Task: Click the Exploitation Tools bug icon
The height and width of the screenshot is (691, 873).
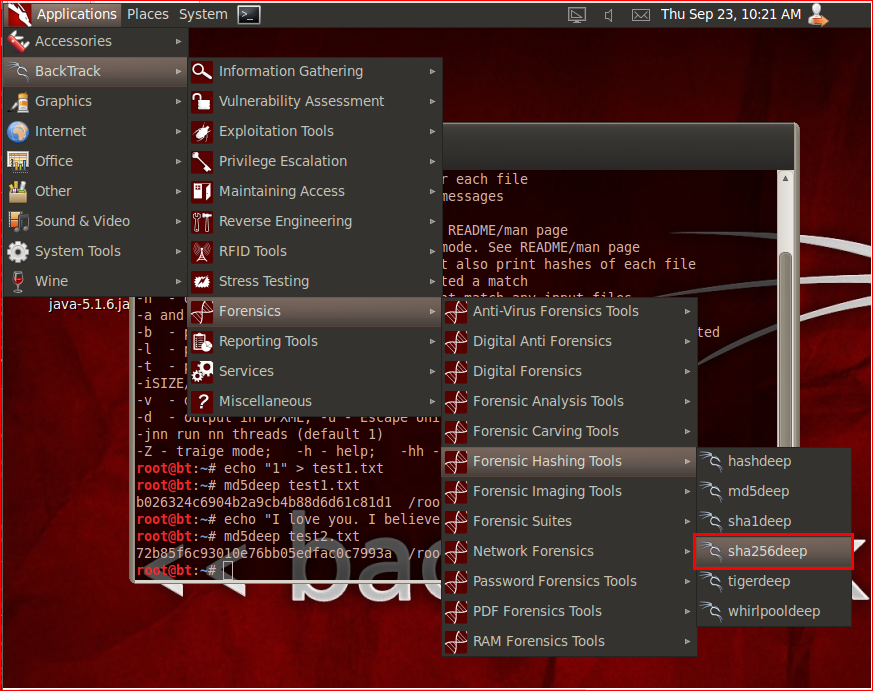Action: pyautogui.click(x=202, y=131)
